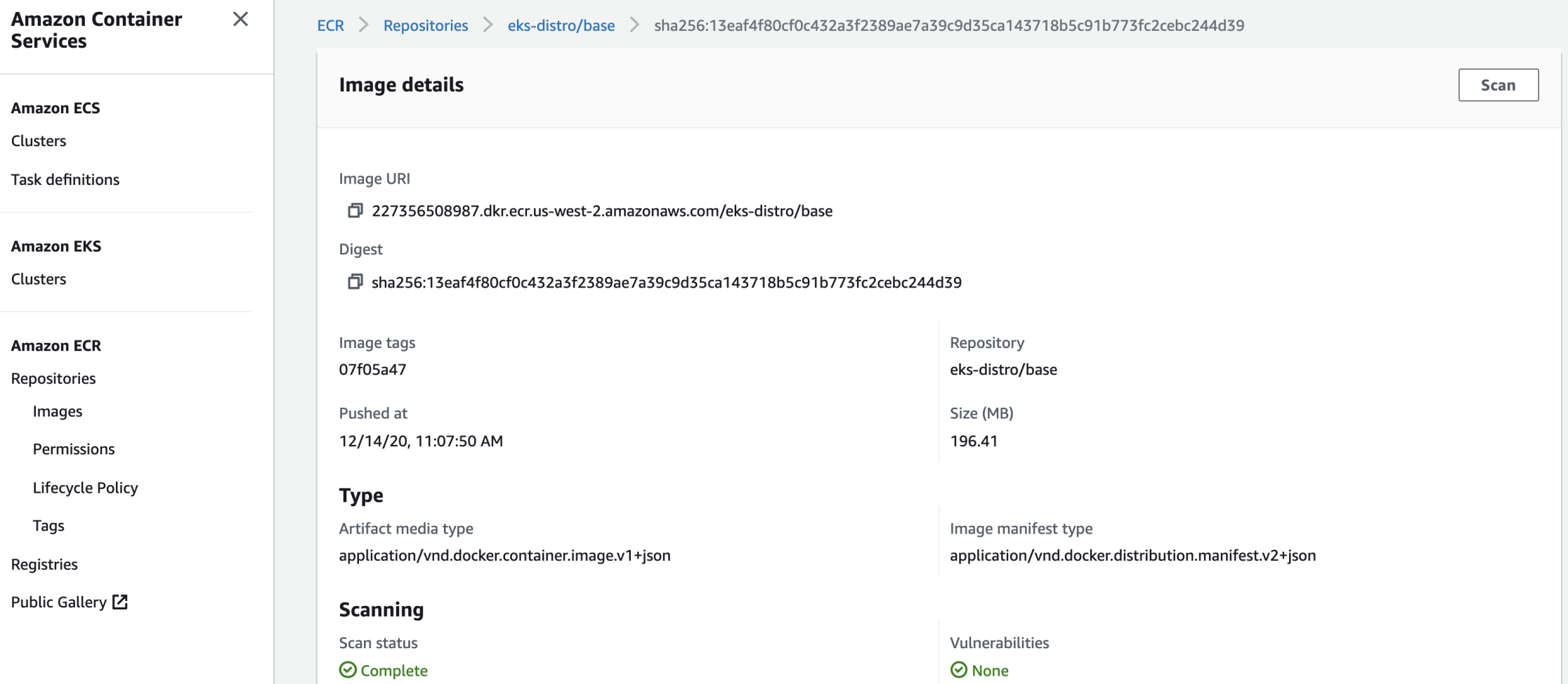Open the eks-distro/base repository link
The width and height of the screenshot is (1568, 684).
tap(561, 25)
